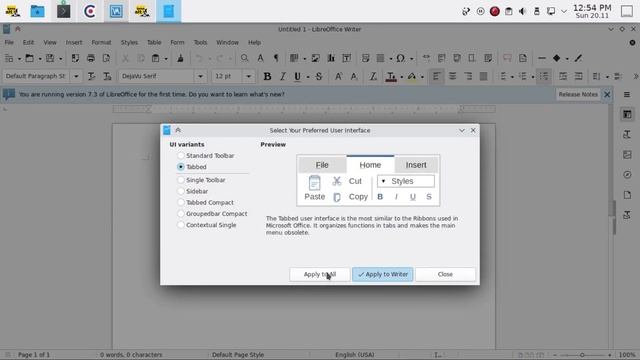Screen dimensions: 640x360
Task: Select the Tabbed UI variant
Action: [192, 167]
